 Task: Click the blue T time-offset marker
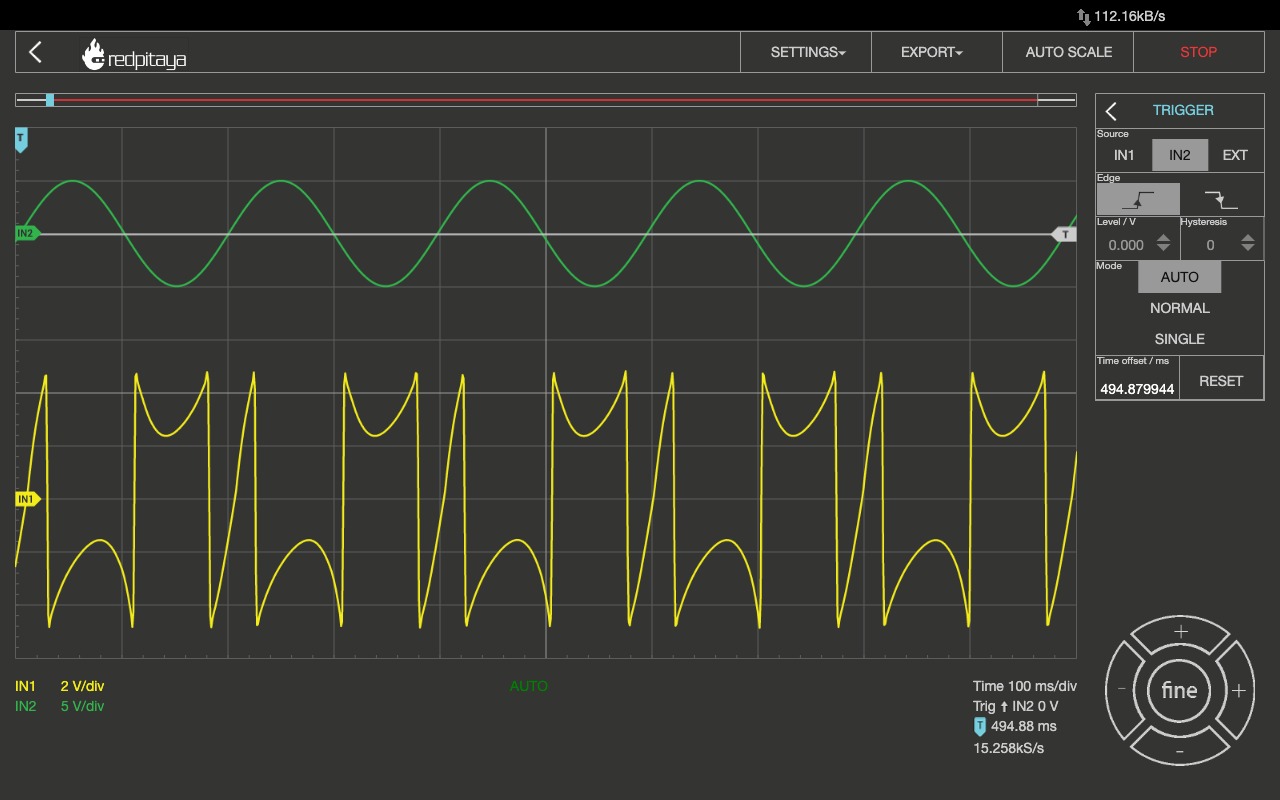(21, 140)
